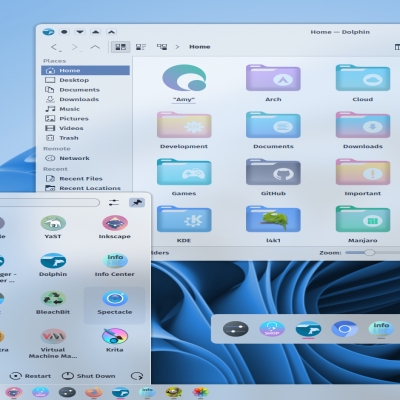The image size is (400, 400).
Task: Open the Documents folder in file view
Action: pos(273,125)
